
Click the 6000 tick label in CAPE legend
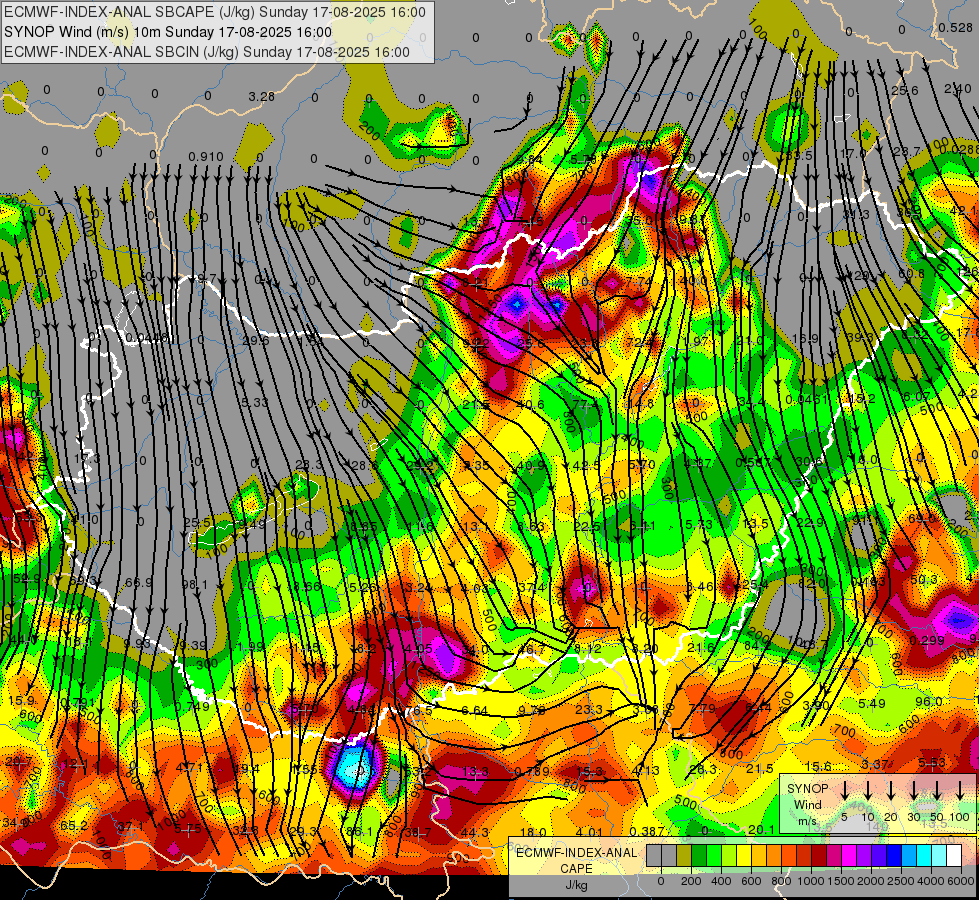pos(961,881)
